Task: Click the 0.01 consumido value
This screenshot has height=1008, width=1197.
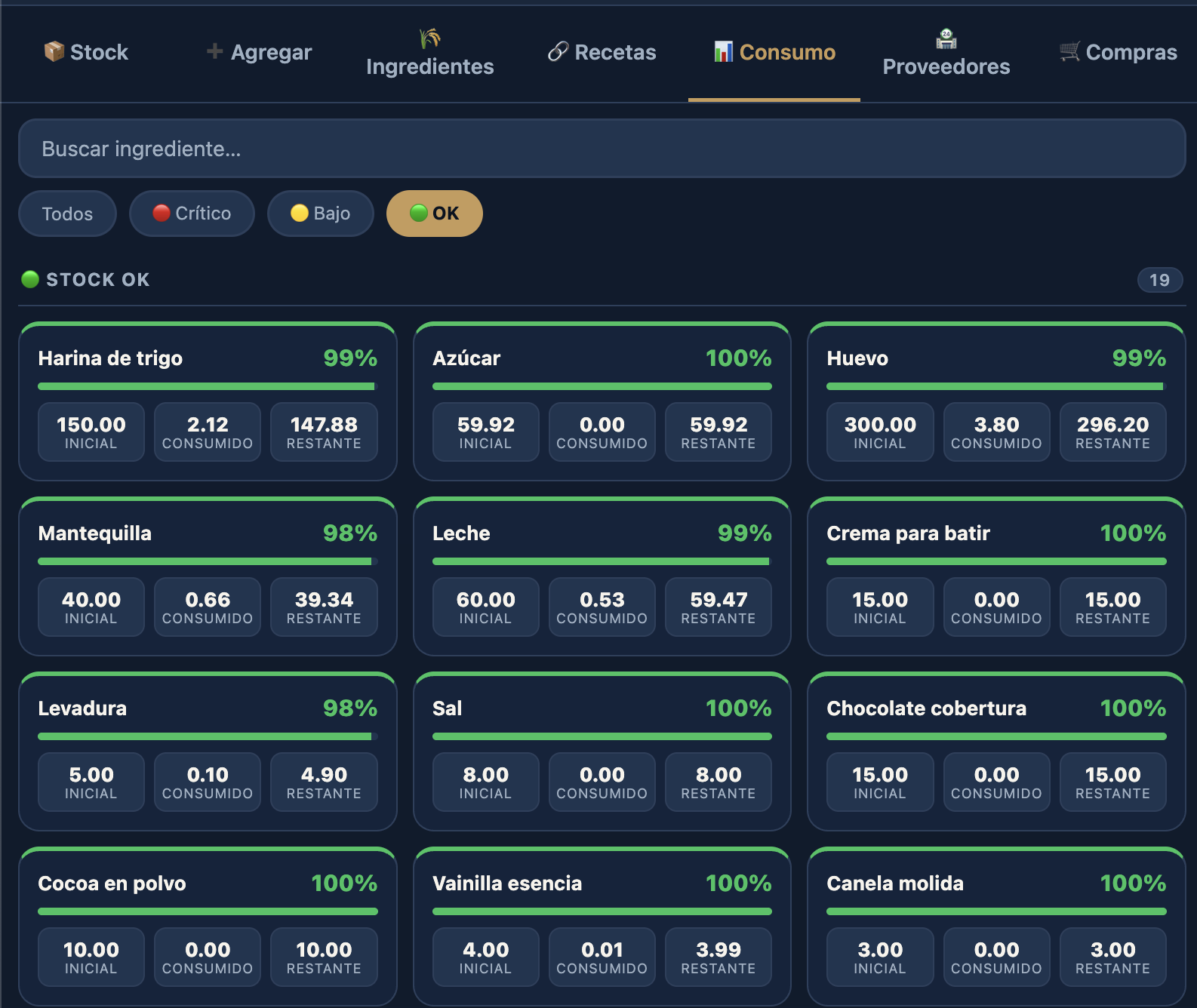Action: pos(602,950)
